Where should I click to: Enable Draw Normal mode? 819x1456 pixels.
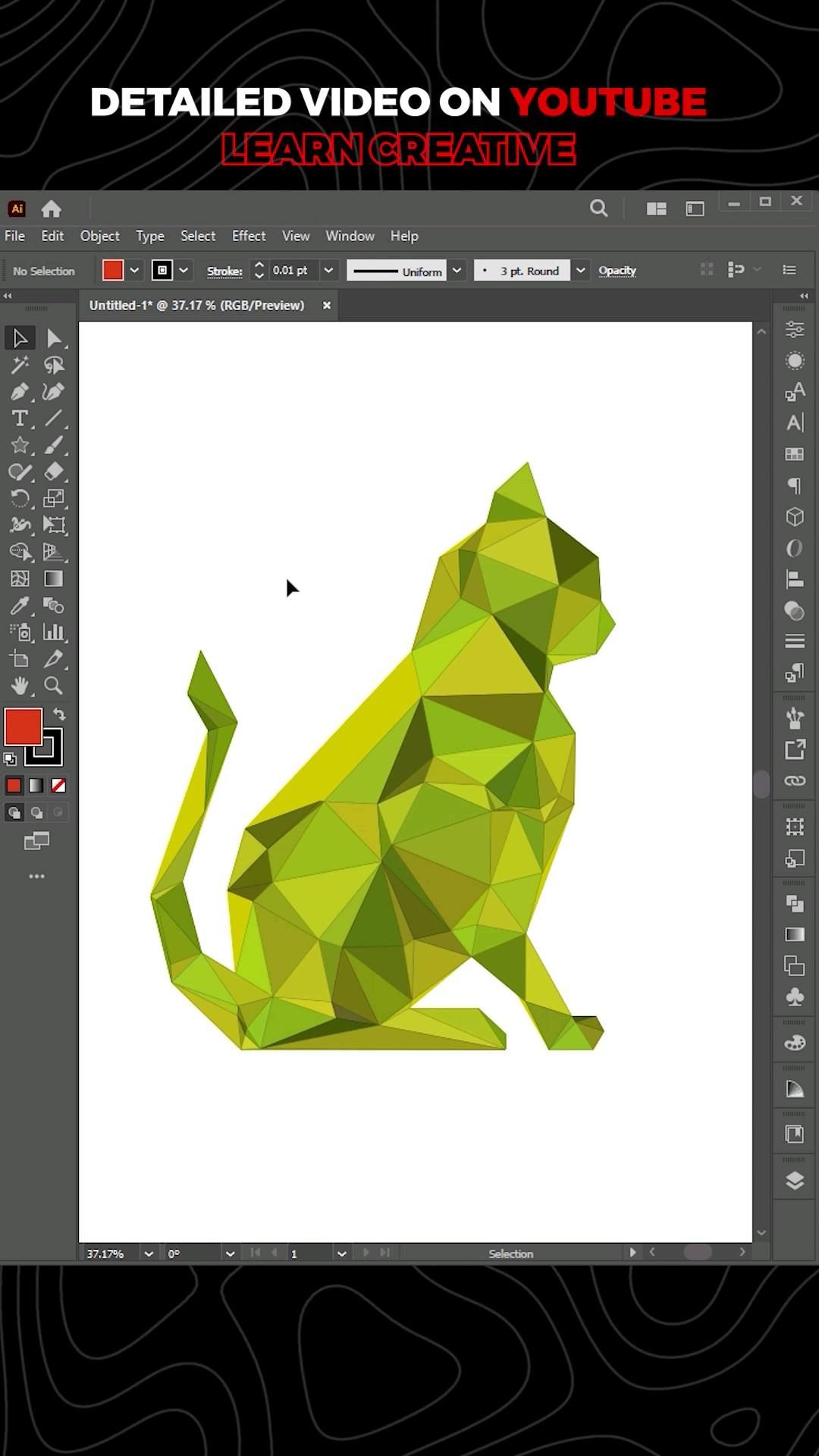pyautogui.click(x=14, y=813)
